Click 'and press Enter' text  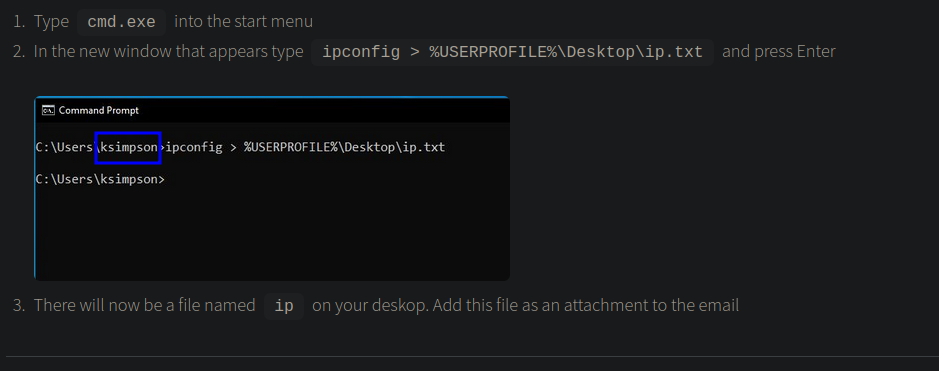[x=779, y=51]
